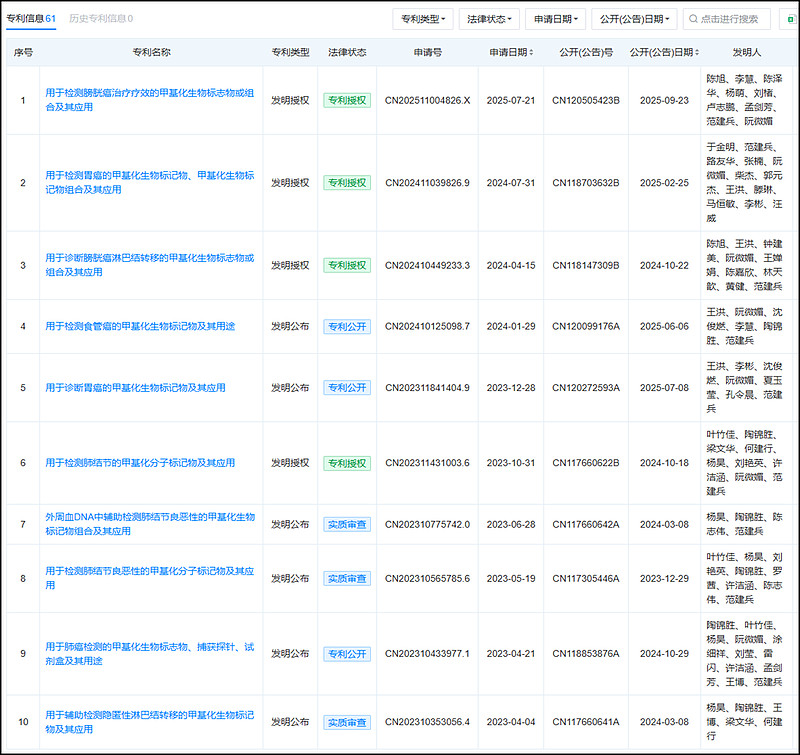Screen dimensions: 800x755
Task: Select the 专利信息 61 tab
Action: pos(31,18)
